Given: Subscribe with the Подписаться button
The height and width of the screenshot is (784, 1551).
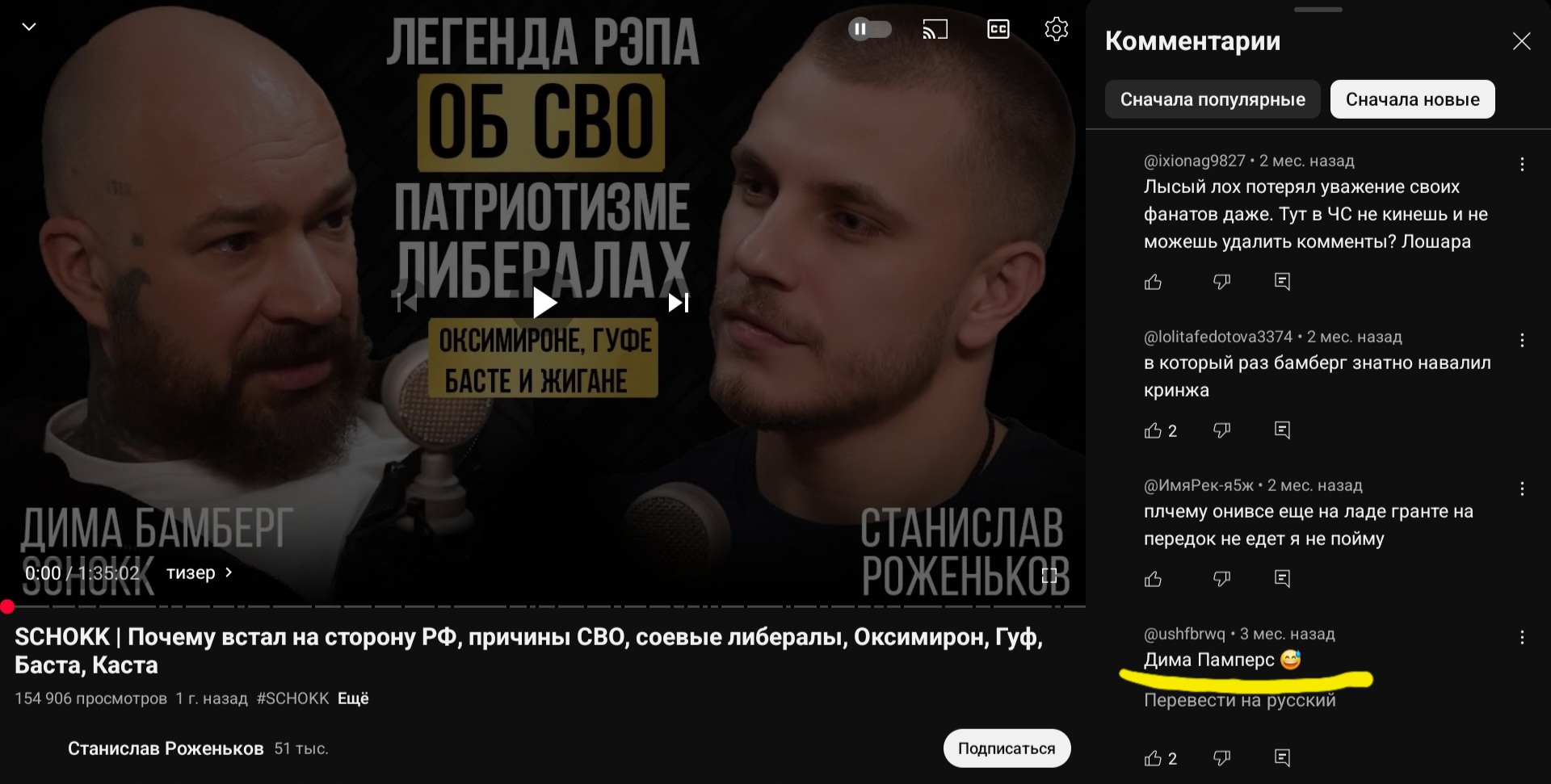Looking at the screenshot, I should (x=1007, y=748).
